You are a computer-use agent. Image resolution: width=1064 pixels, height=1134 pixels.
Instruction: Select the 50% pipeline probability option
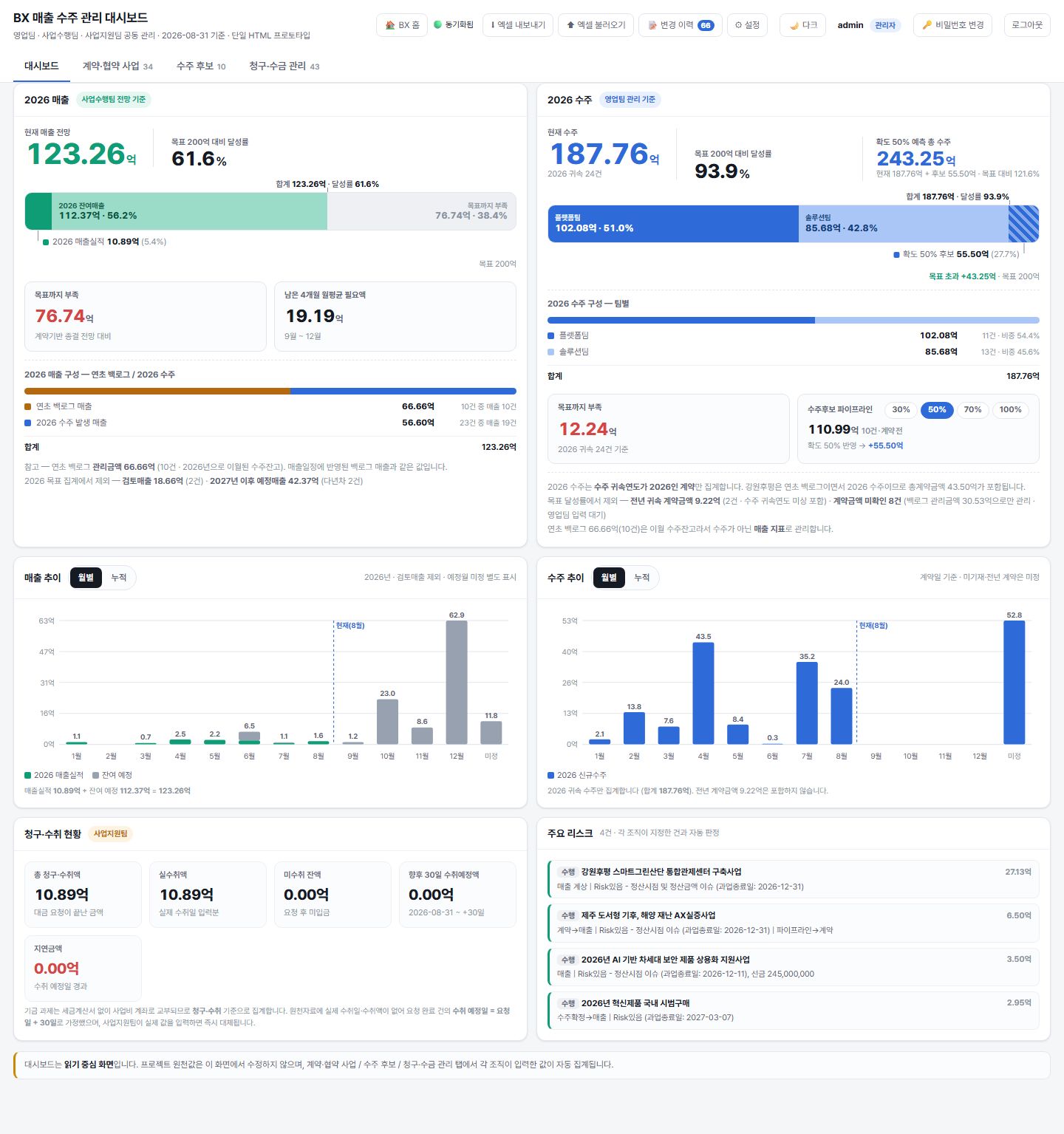[x=937, y=410]
